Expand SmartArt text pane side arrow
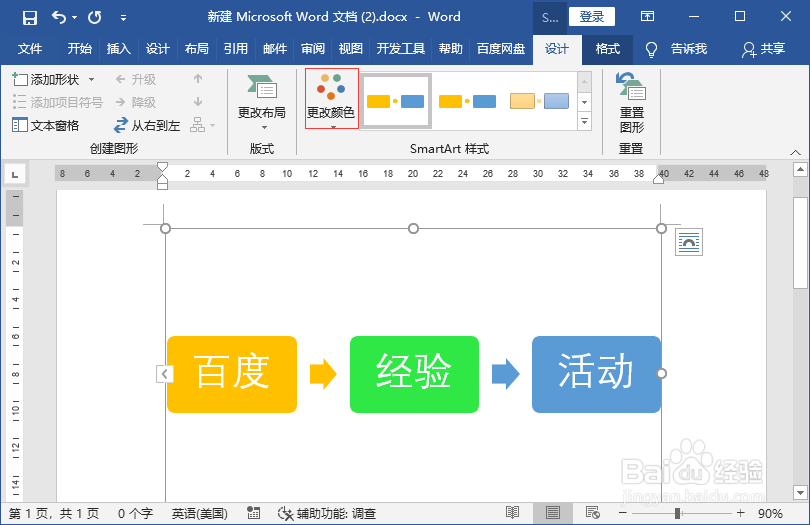This screenshot has height=525, width=810. point(164,374)
